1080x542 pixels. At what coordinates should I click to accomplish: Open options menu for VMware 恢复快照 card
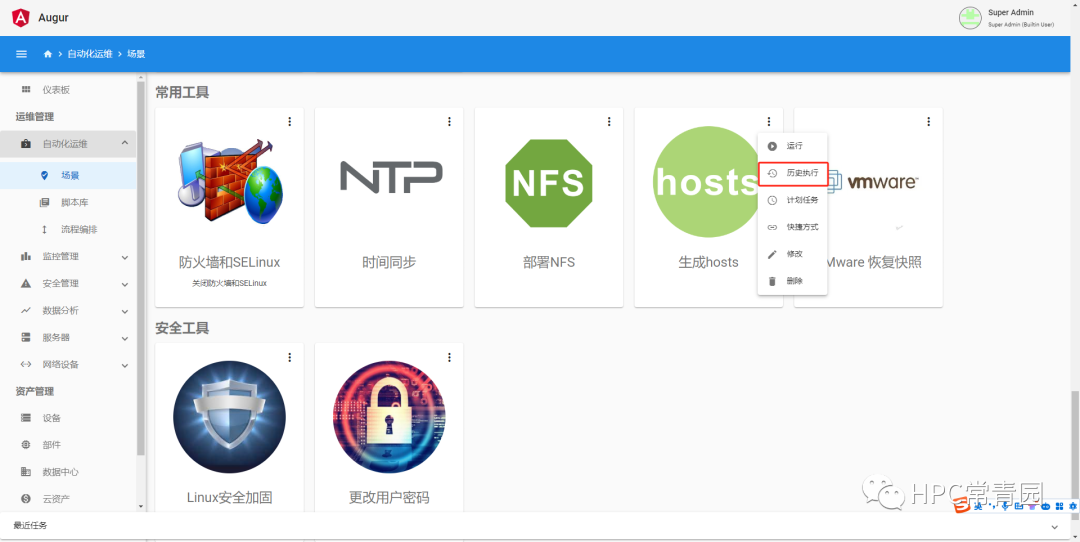click(928, 121)
